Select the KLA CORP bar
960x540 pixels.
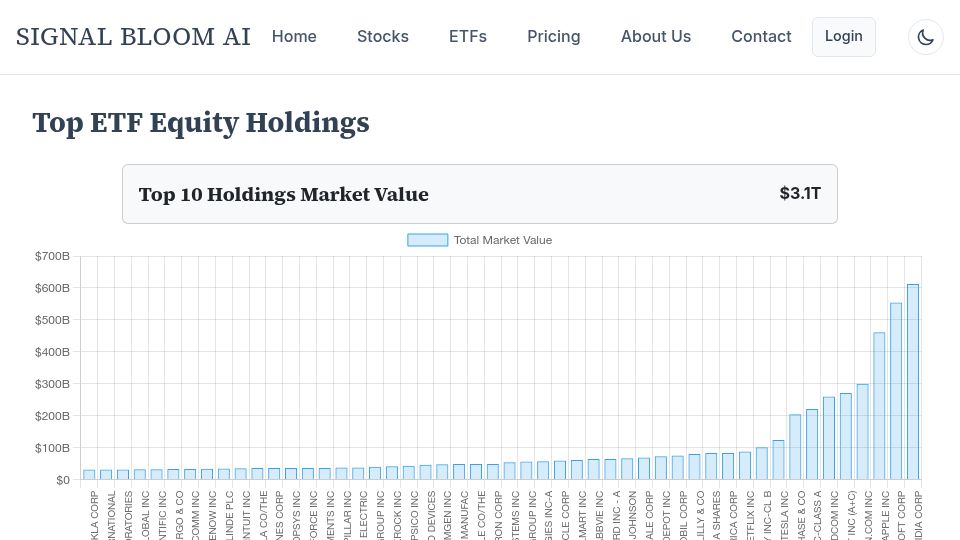(89, 474)
